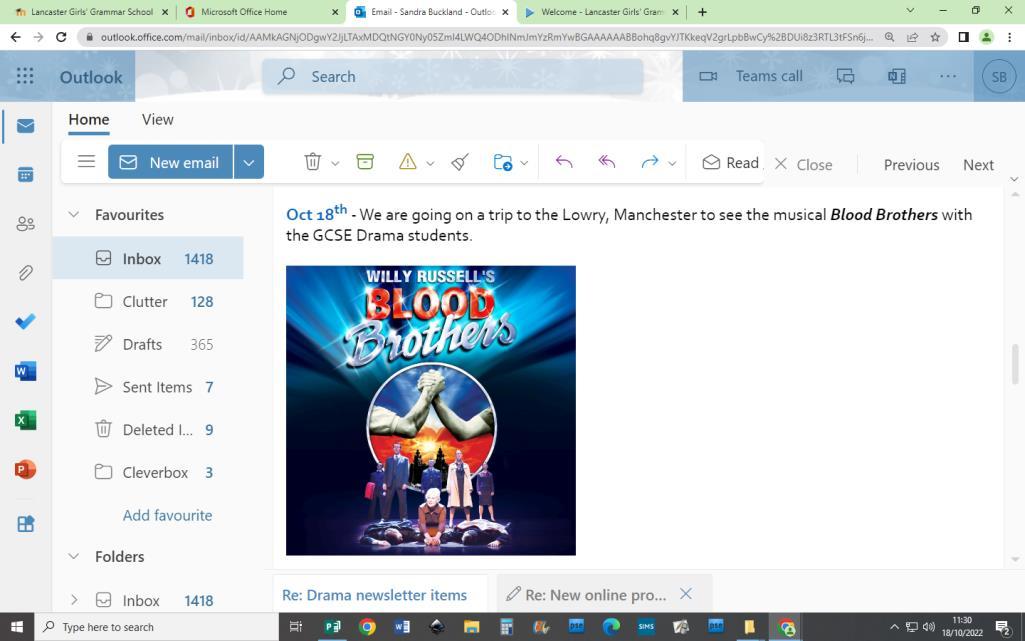
Task: Bookmark page with star icon
Action: (935, 37)
